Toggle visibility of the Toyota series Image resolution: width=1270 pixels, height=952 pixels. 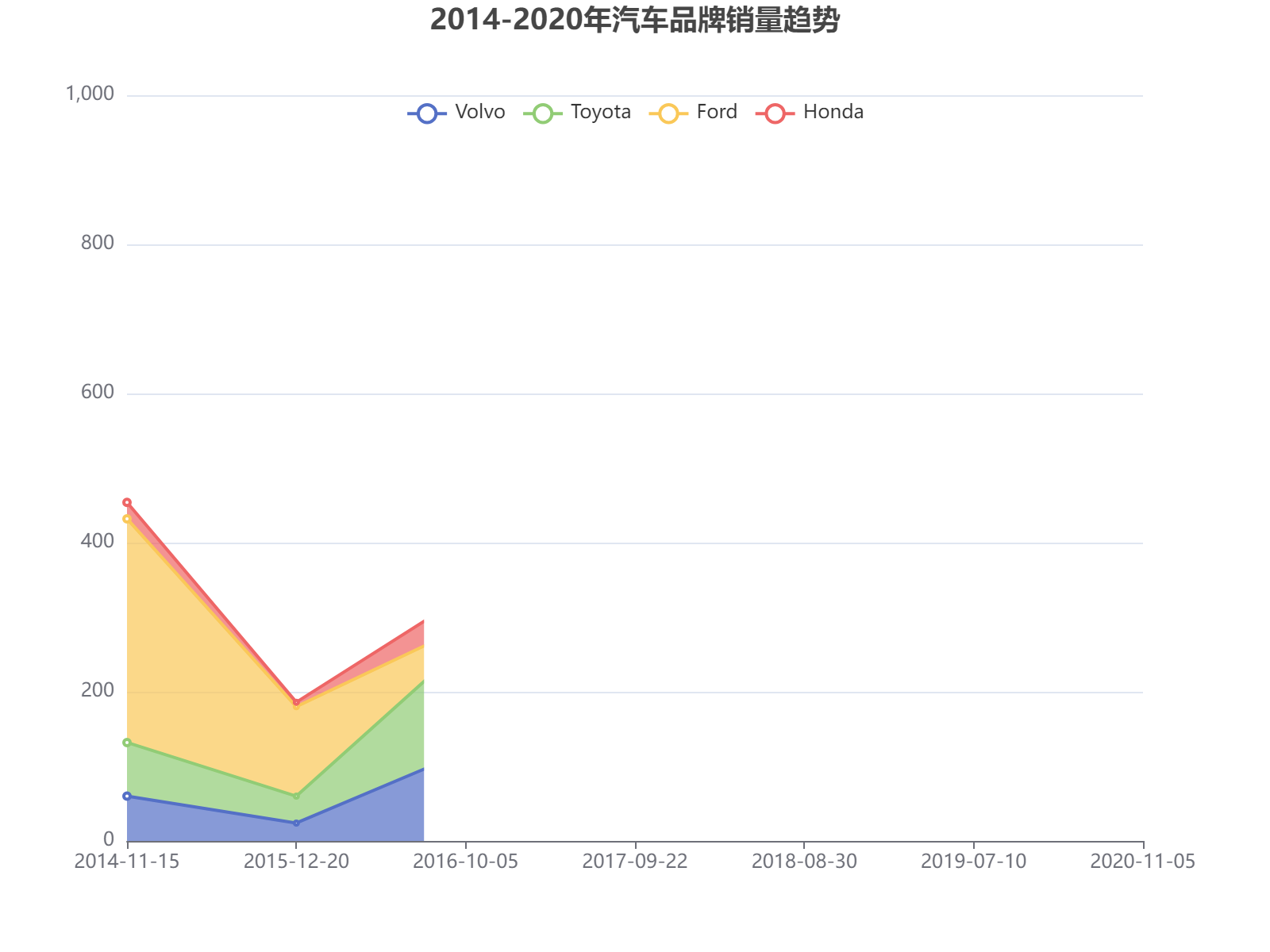[571, 112]
